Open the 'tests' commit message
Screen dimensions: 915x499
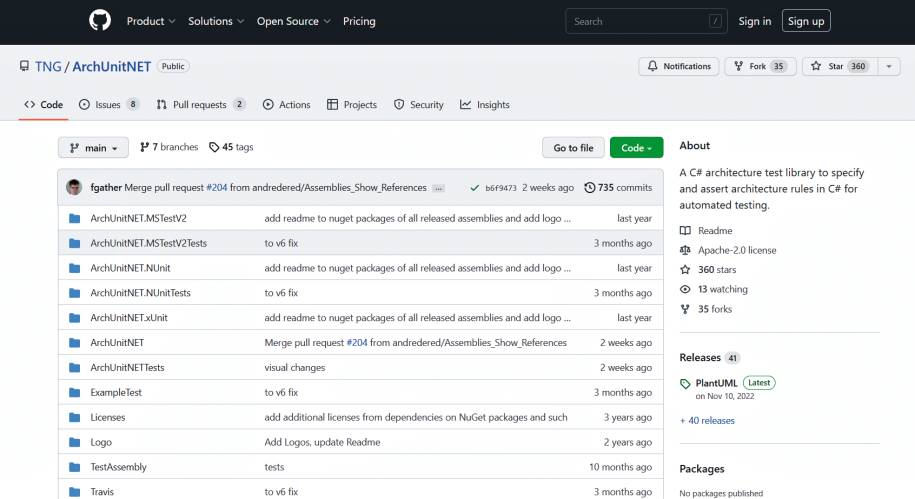pyautogui.click(x=274, y=467)
